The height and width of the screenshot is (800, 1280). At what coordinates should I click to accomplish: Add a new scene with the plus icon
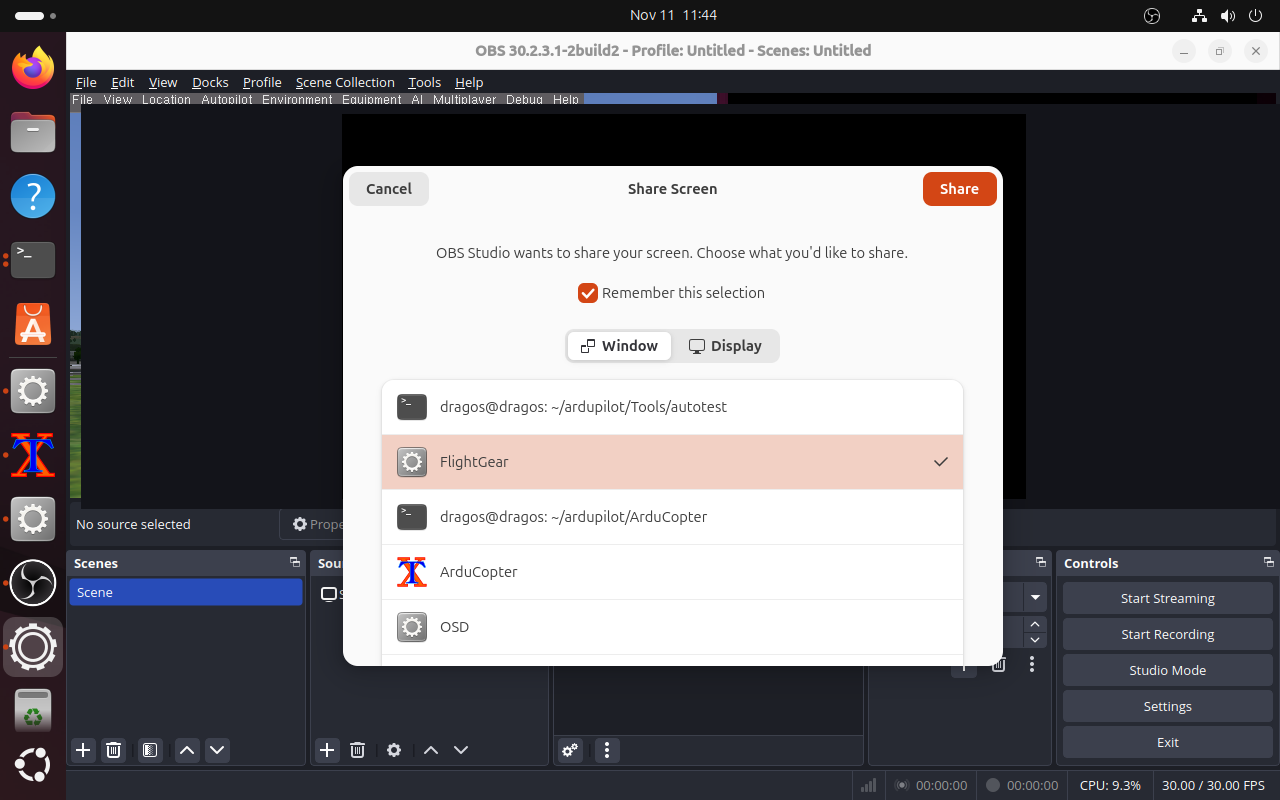83,750
